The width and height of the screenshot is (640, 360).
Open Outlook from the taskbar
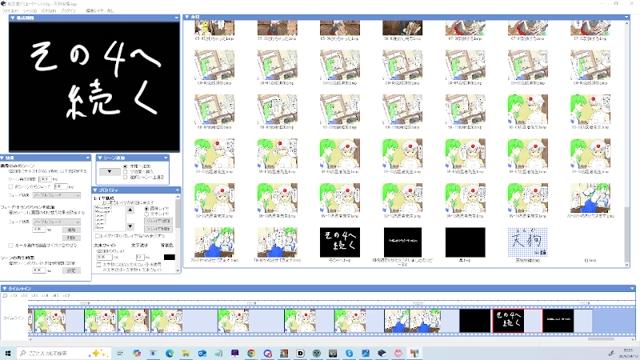click(x=202, y=353)
